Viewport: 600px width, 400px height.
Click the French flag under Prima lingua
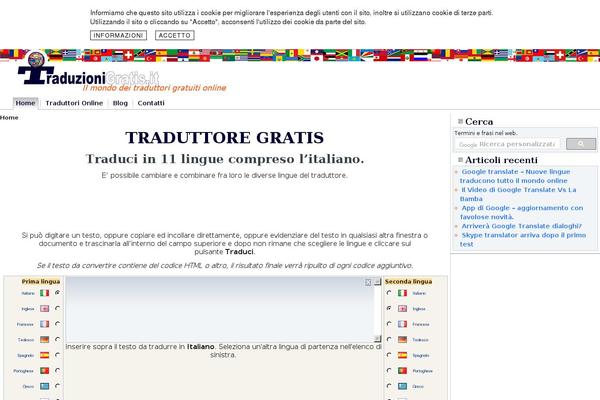click(44, 324)
